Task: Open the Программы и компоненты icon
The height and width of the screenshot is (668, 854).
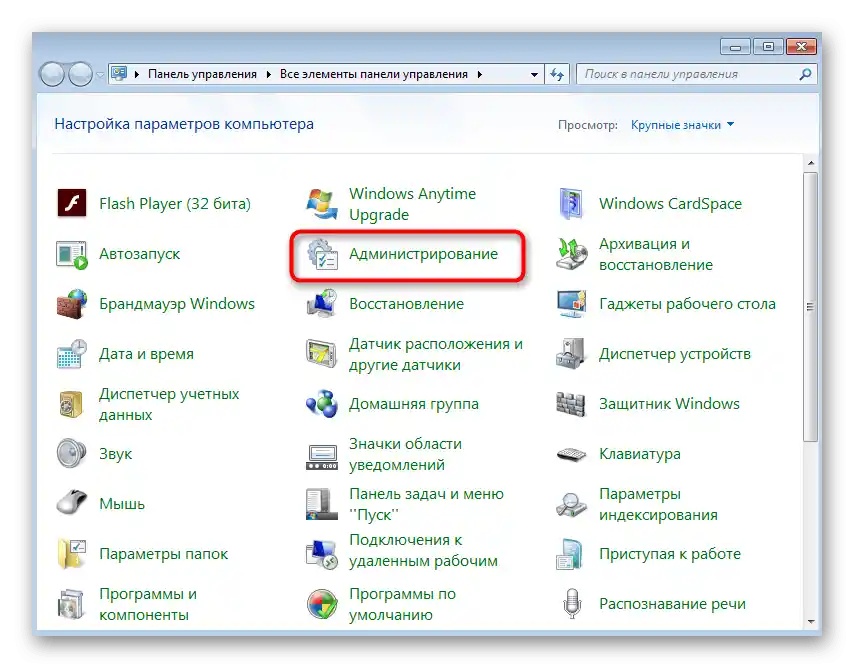Action: (x=72, y=604)
